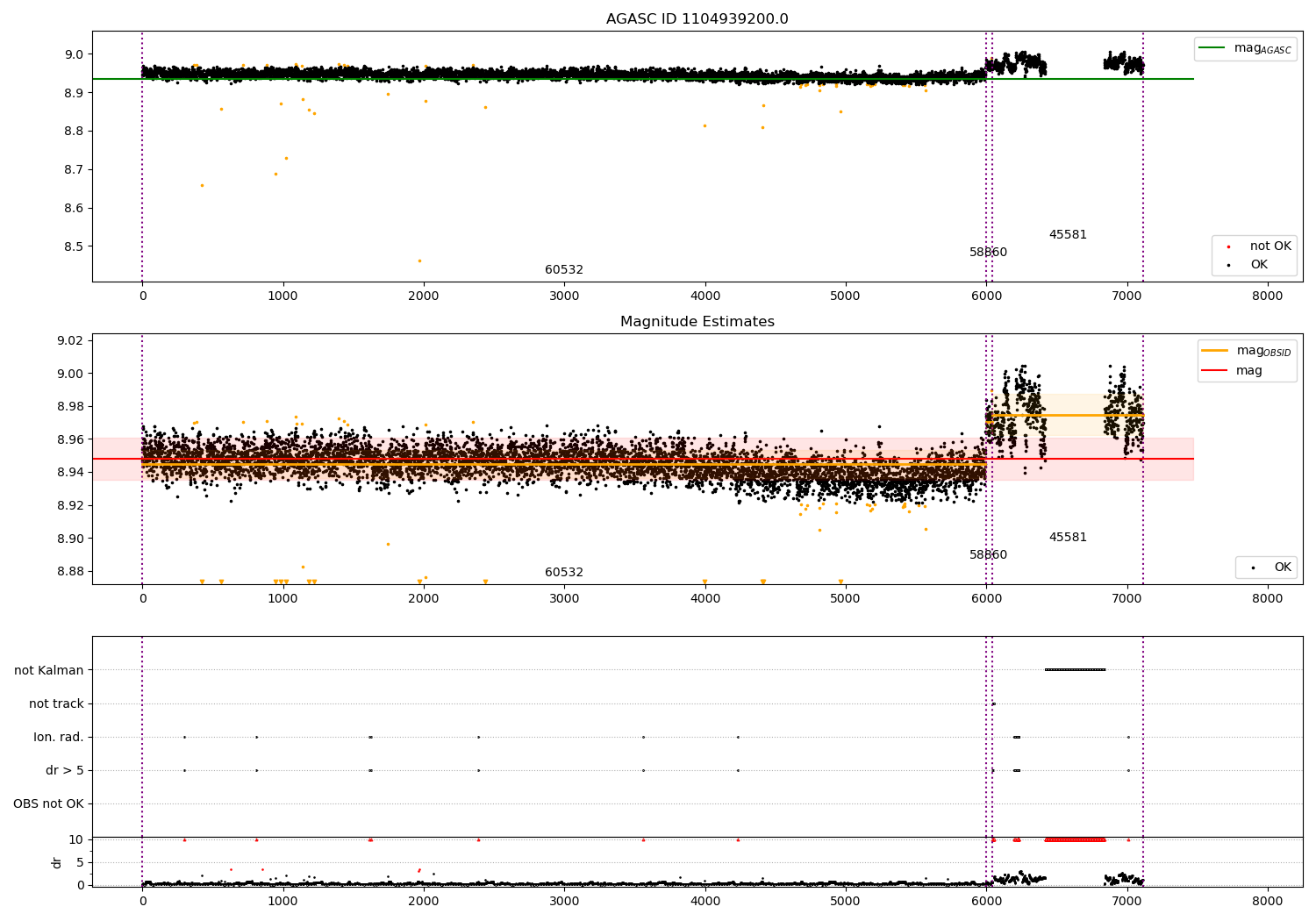
Task: Click the 9.00 y-axis tick in middle plot
Action: coord(70,374)
